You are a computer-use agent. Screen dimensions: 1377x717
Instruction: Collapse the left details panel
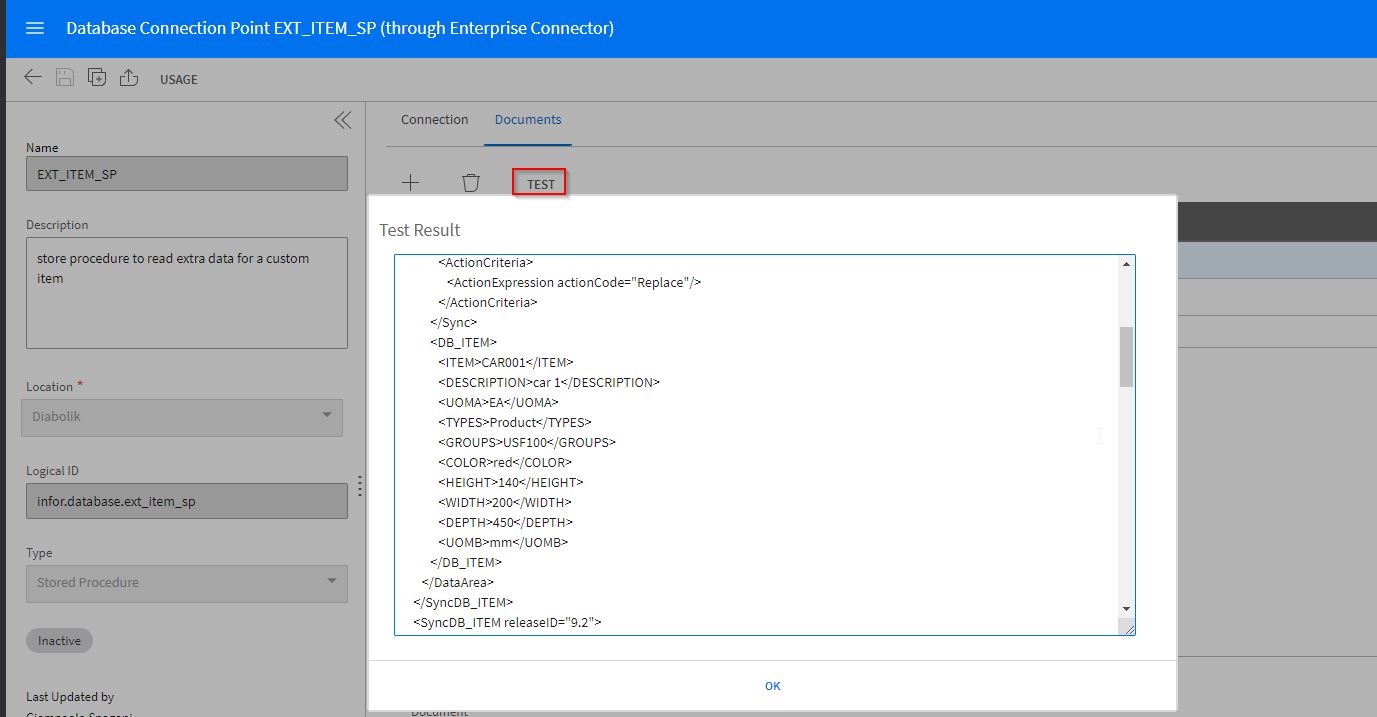pos(342,121)
